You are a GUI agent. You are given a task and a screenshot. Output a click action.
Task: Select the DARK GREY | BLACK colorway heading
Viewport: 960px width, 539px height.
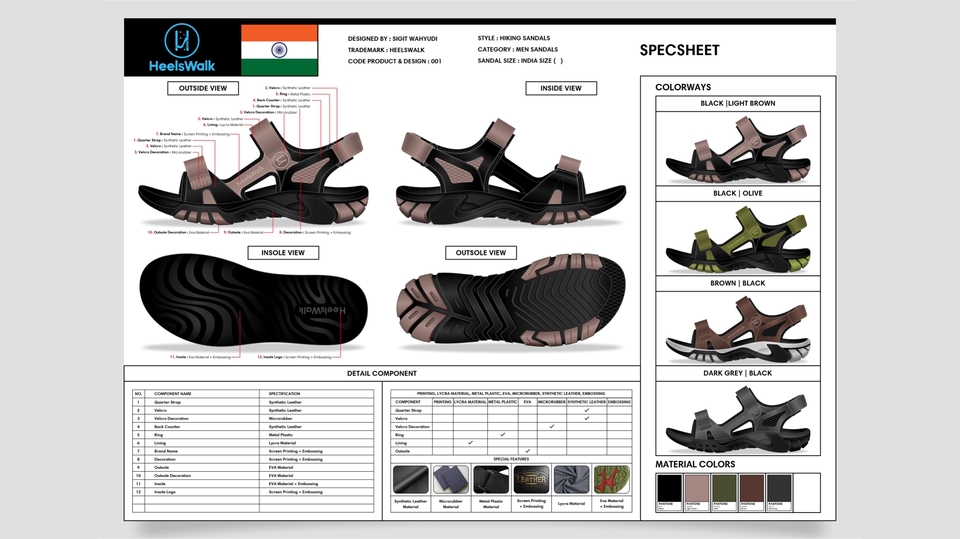pyautogui.click(x=737, y=373)
